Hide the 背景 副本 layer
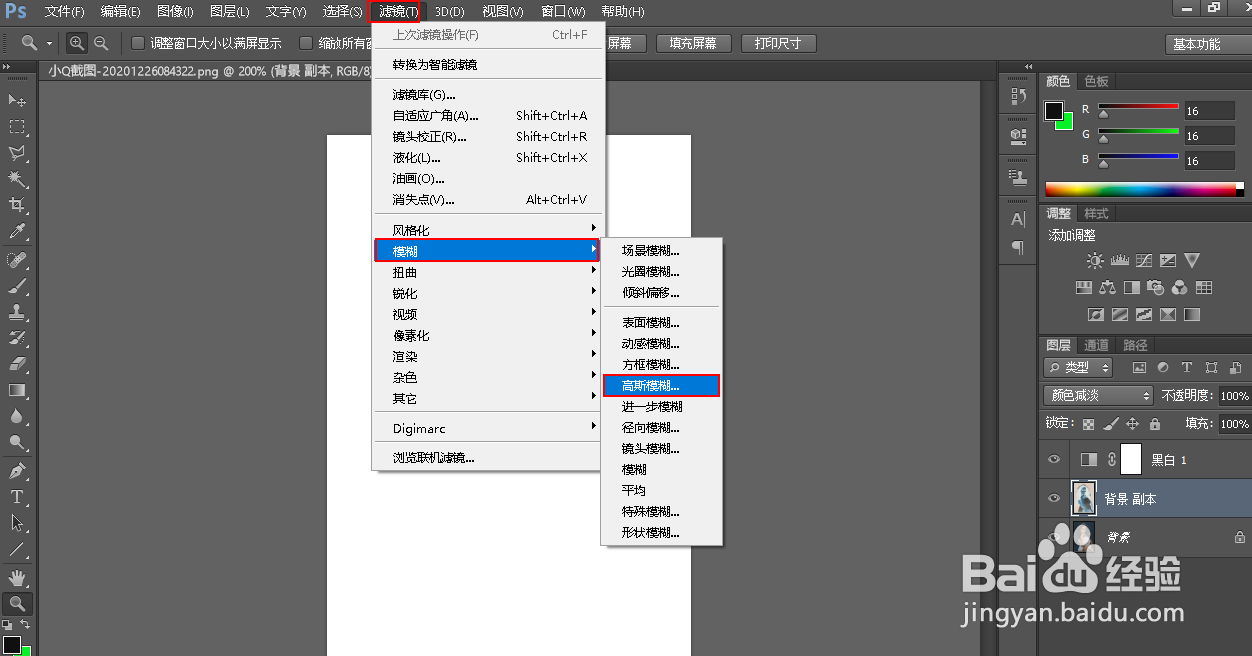Screen dimensions: 1252x656 [x=1053, y=498]
